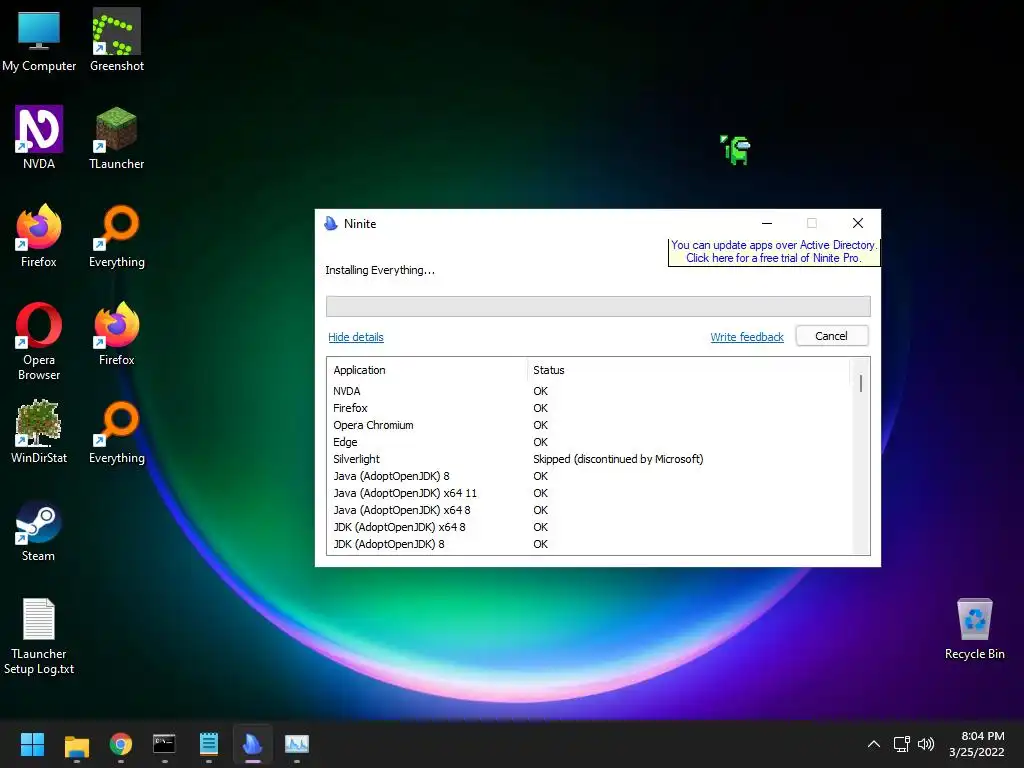Select the Opera Browser desktop shortcut
1024x768 pixels.
click(x=39, y=341)
